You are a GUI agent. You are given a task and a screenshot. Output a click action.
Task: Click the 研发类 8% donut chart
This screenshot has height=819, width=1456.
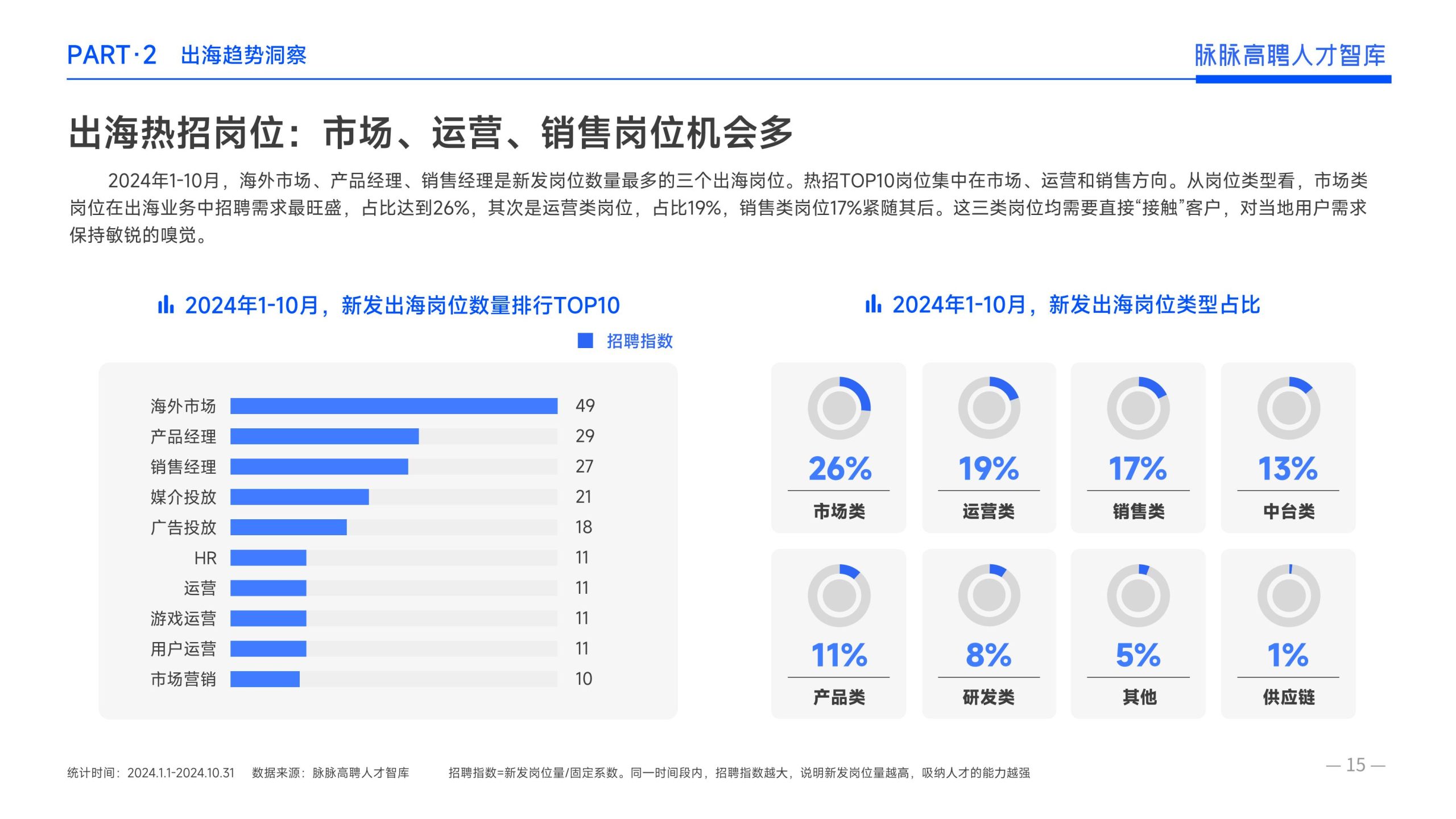(x=988, y=595)
